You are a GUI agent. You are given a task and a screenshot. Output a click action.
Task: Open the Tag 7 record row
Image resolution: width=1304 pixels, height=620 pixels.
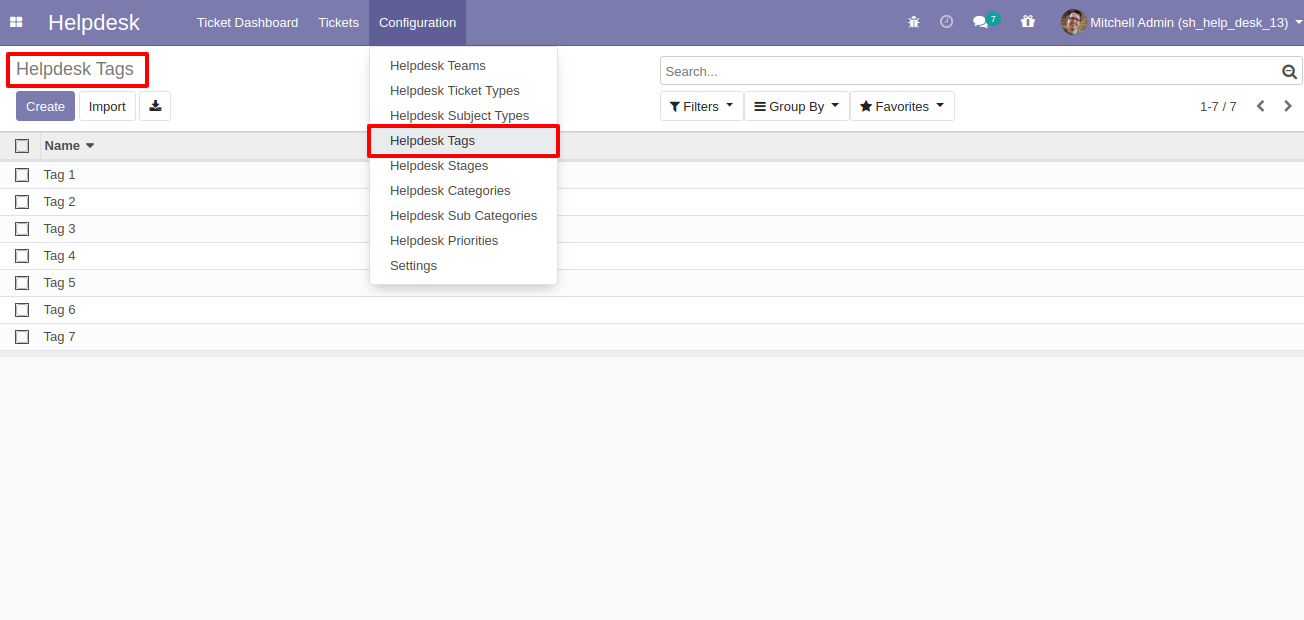click(652, 337)
